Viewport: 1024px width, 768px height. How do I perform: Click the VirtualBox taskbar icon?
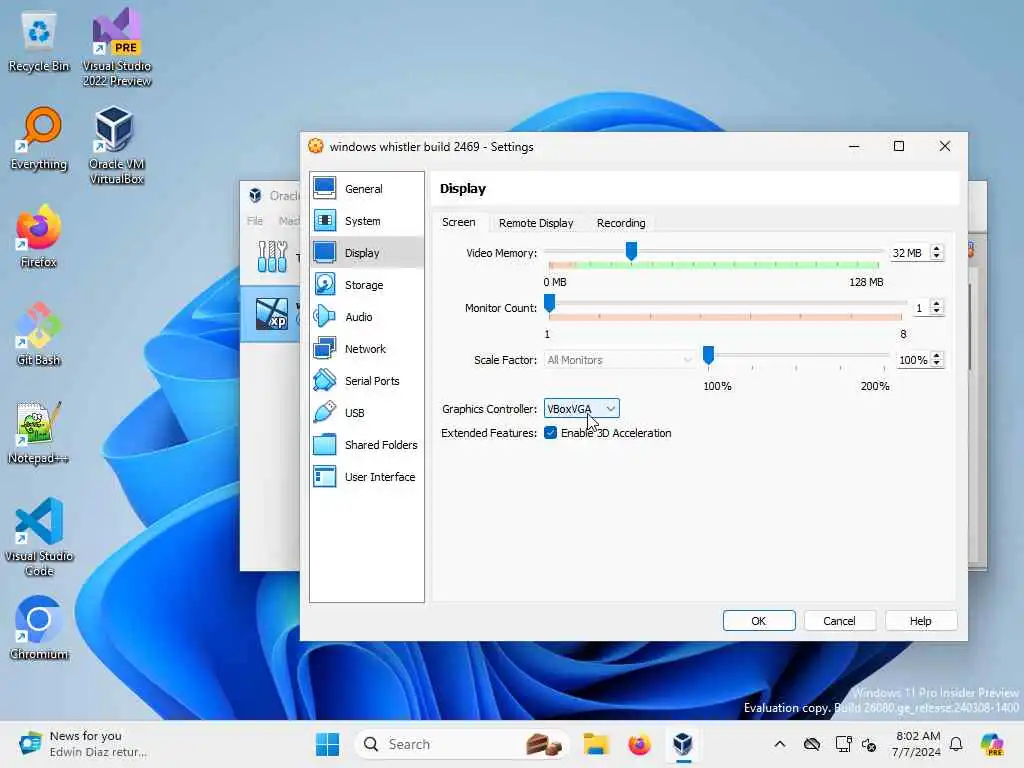(x=683, y=744)
